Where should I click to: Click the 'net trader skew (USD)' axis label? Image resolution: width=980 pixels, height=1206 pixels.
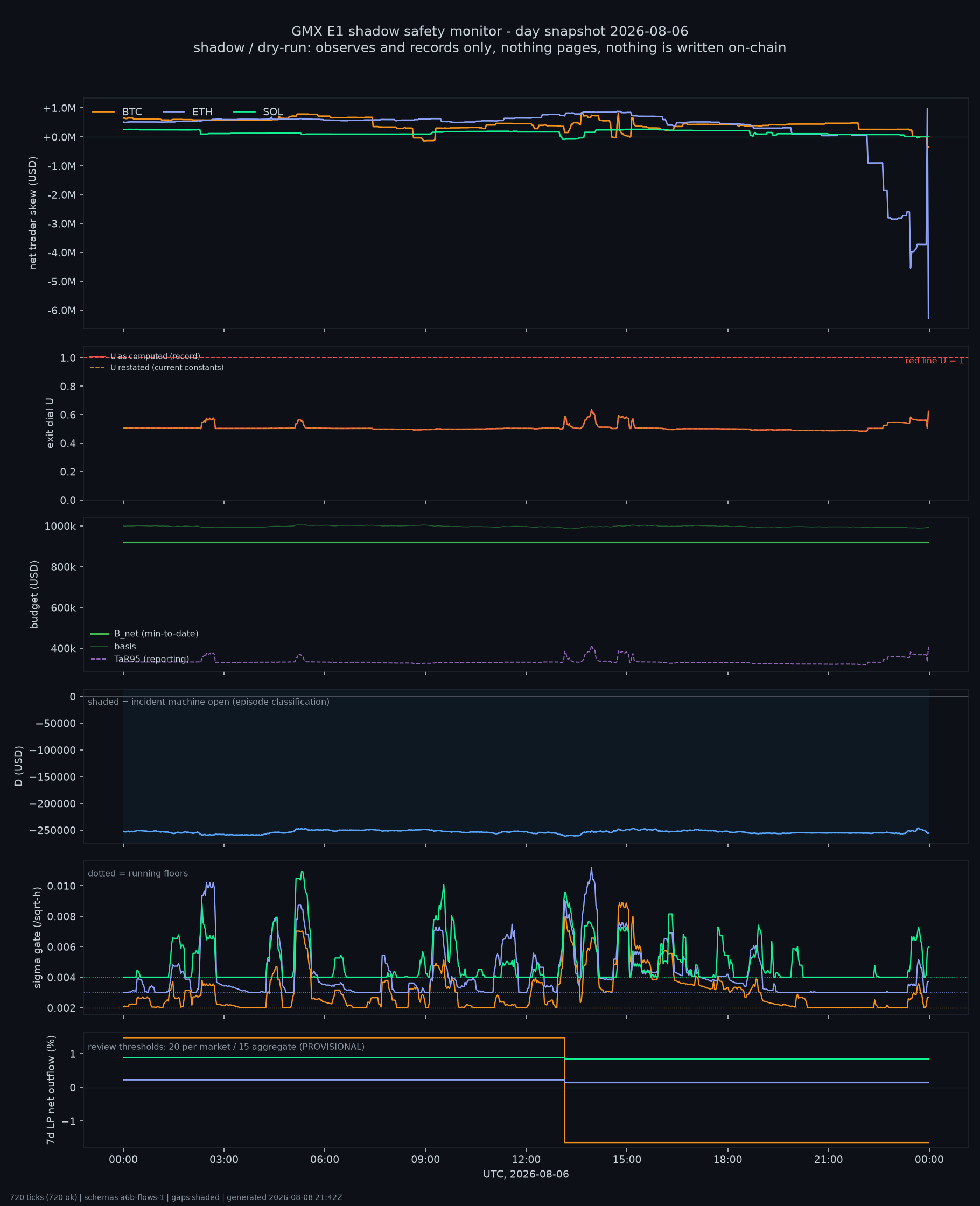coord(33,213)
